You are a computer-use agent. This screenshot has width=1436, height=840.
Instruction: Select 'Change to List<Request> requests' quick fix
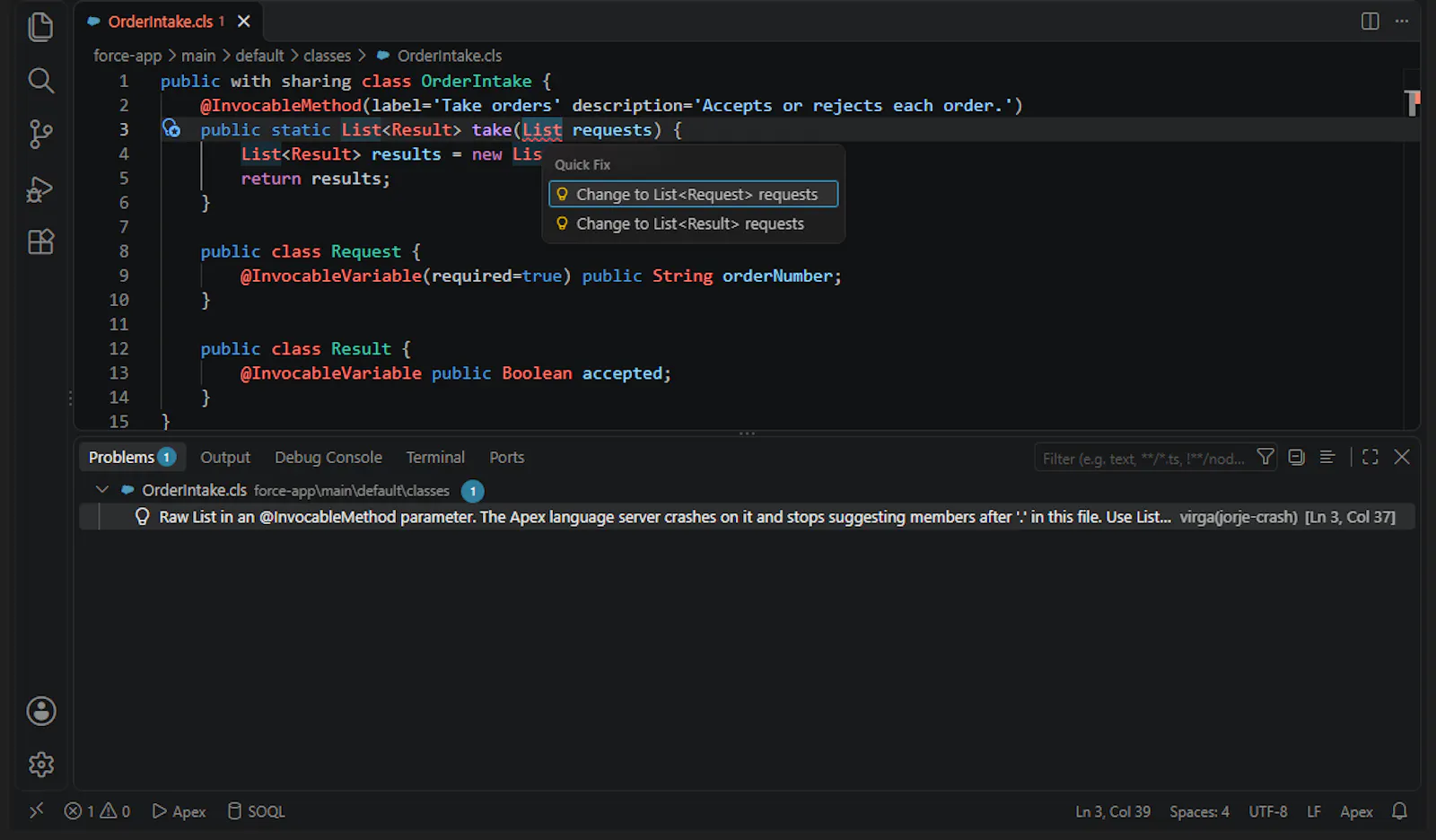pyautogui.click(x=694, y=195)
